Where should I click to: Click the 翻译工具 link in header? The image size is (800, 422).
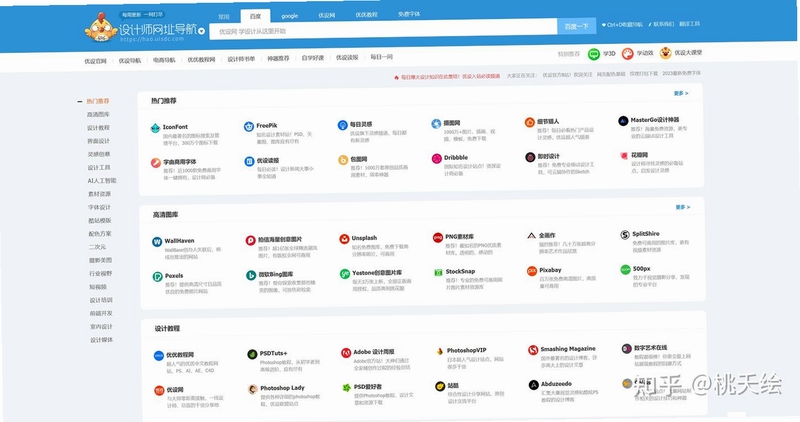click(689, 24)
